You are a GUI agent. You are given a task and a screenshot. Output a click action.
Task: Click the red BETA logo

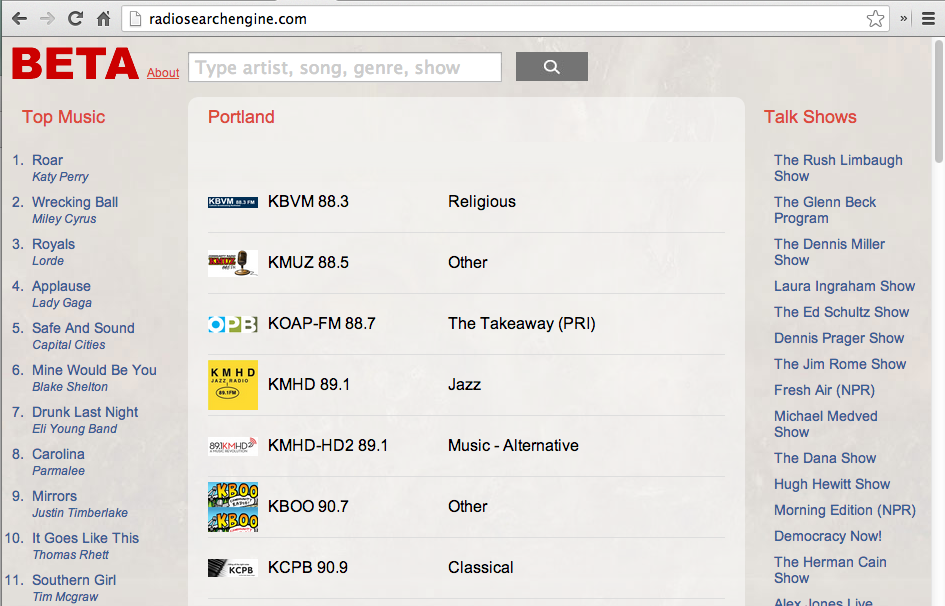[75, 64]
